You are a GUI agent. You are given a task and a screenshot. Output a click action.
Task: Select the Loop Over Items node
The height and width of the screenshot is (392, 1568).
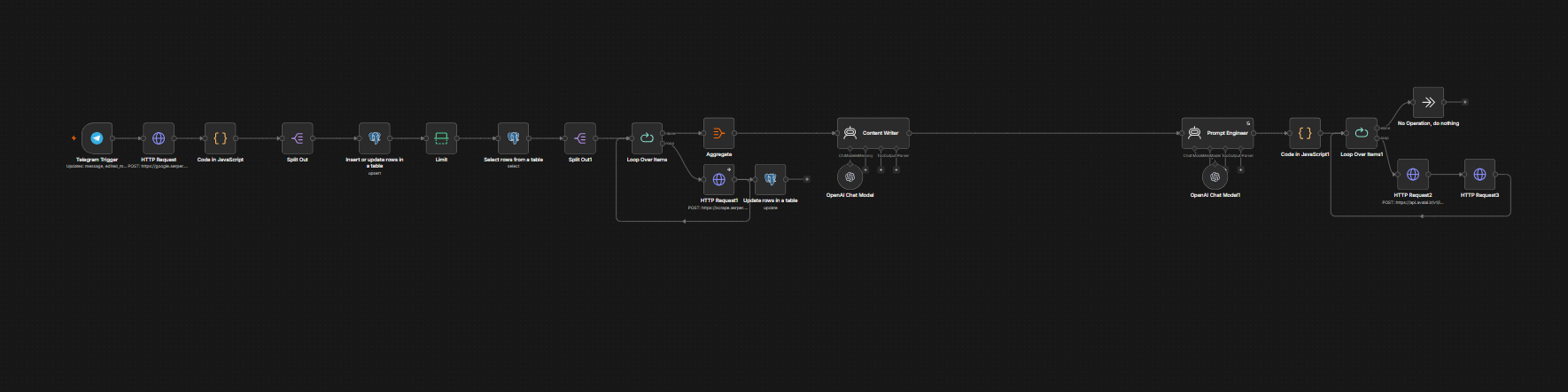click(647, 138)
